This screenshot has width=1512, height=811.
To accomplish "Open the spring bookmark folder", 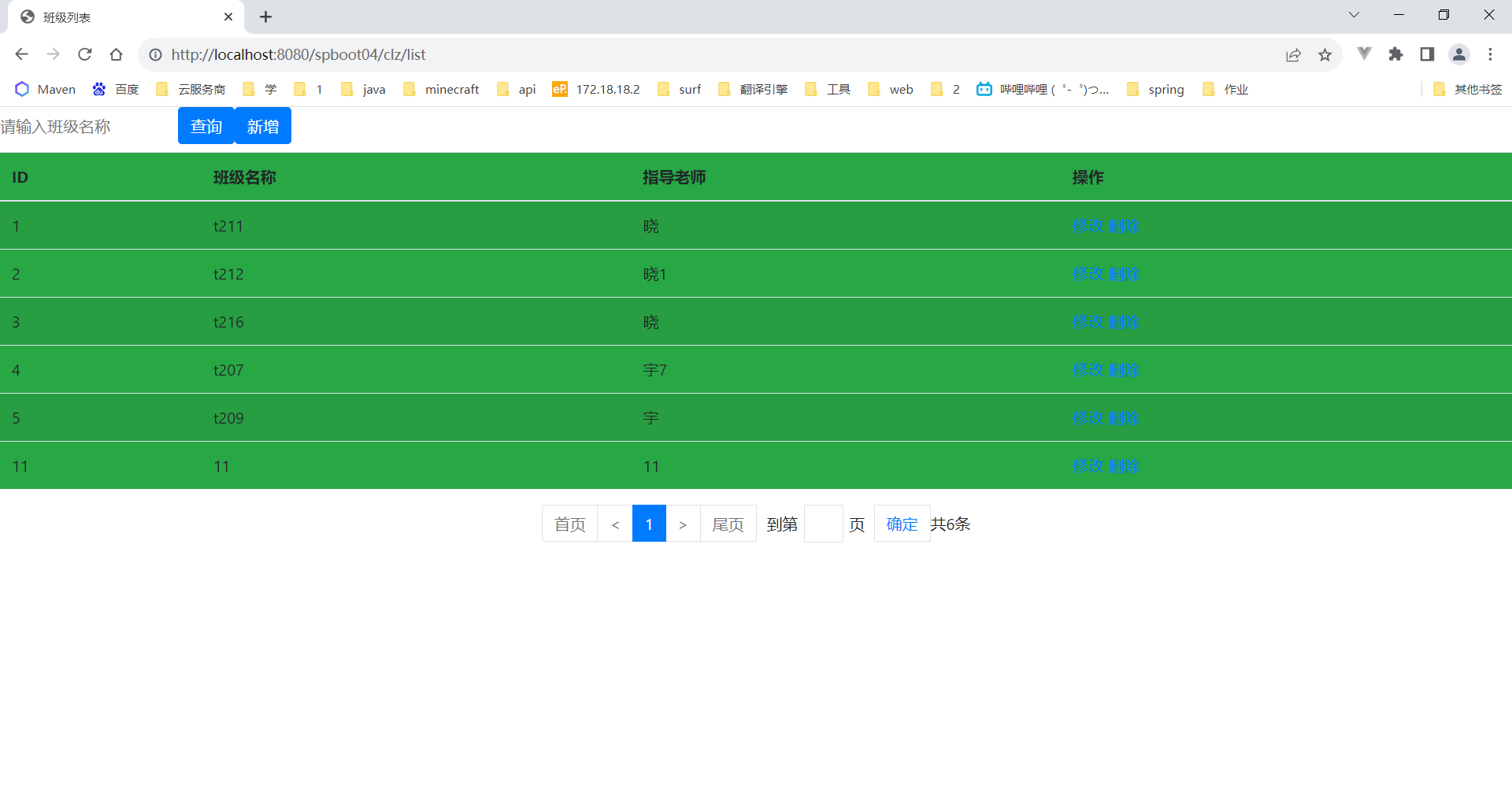I will point(1155,89).
